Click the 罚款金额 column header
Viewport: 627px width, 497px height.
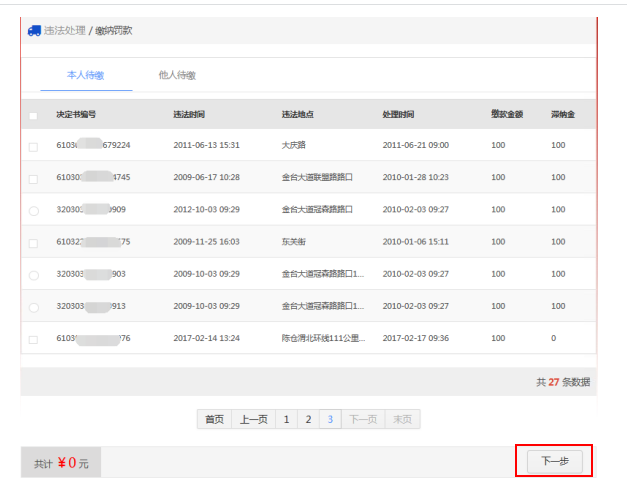point(507,115)
